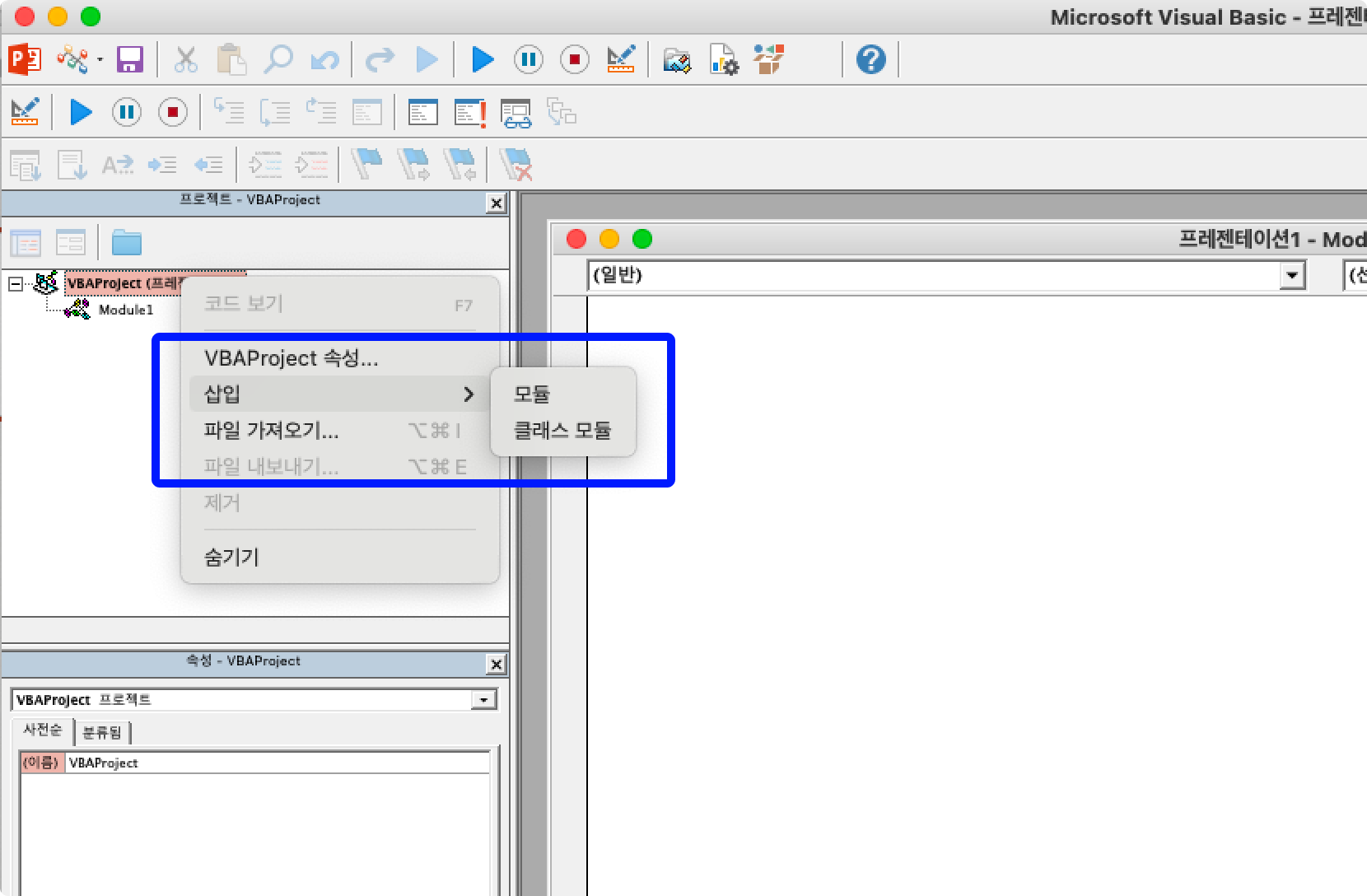Open the Project Explorer icon in the Standard toolbar
This screenshot has height=896, width=1367.
pos(677,60)
